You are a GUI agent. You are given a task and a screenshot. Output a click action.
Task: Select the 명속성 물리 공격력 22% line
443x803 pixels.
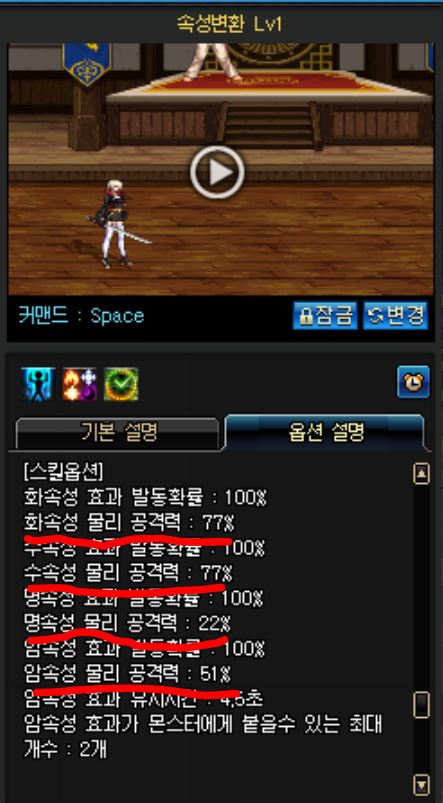point(127,623)
